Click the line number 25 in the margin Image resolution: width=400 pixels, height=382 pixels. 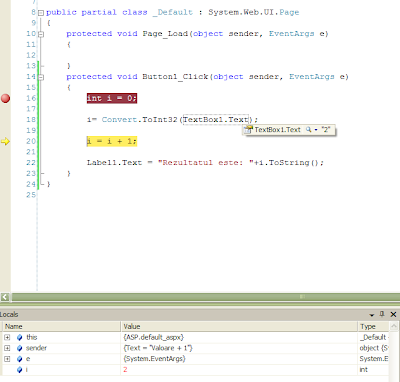coord(31,195)
